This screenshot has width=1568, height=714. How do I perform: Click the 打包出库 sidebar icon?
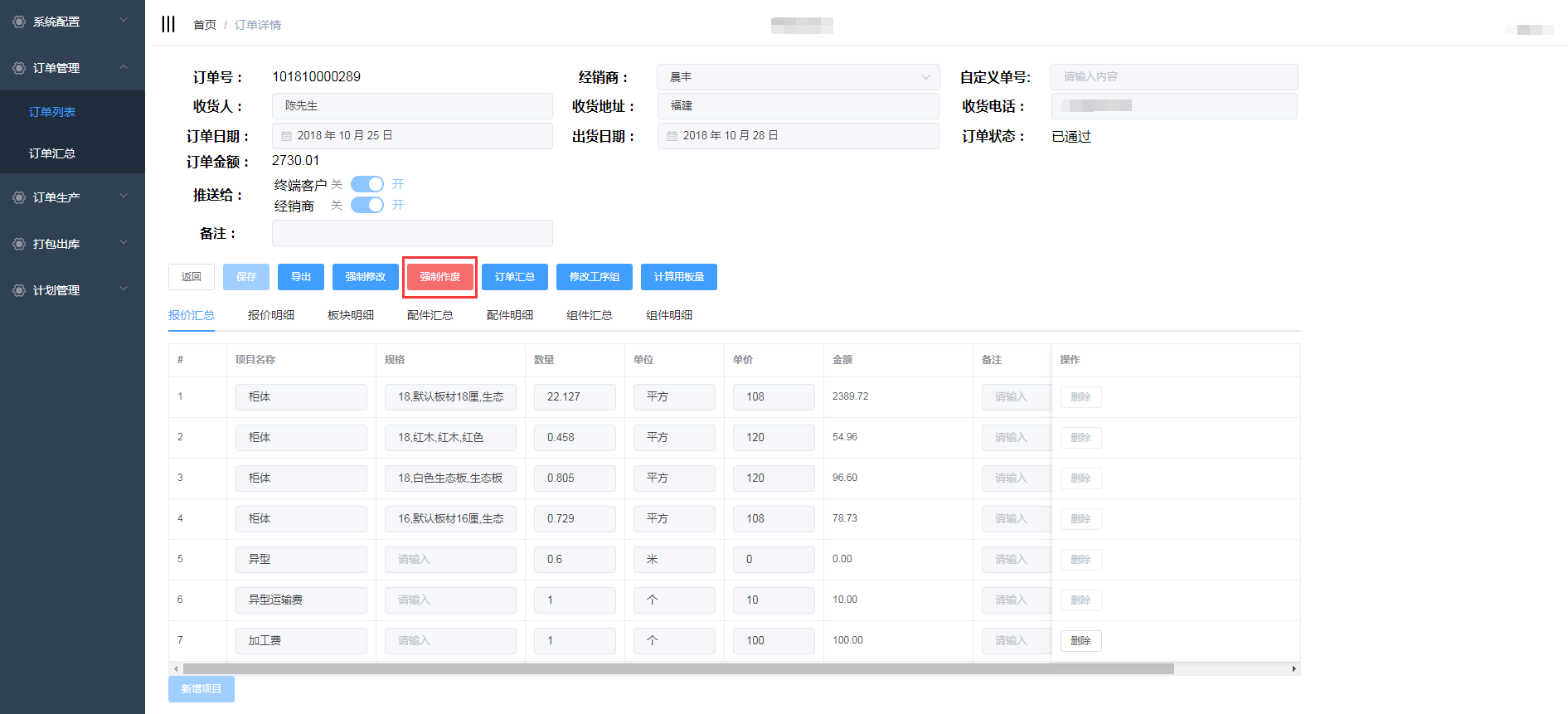tap(18, 244)
